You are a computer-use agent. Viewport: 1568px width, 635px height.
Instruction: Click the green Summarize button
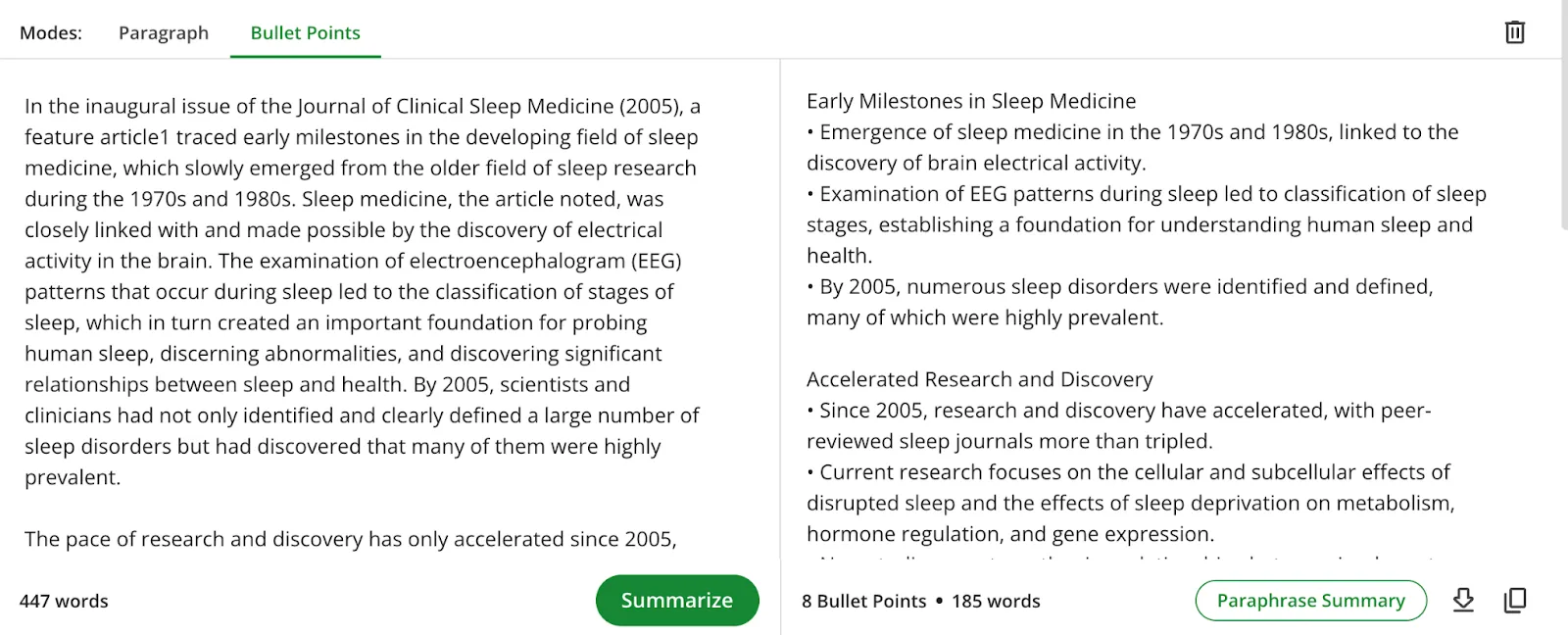click(x=677, y=600)
